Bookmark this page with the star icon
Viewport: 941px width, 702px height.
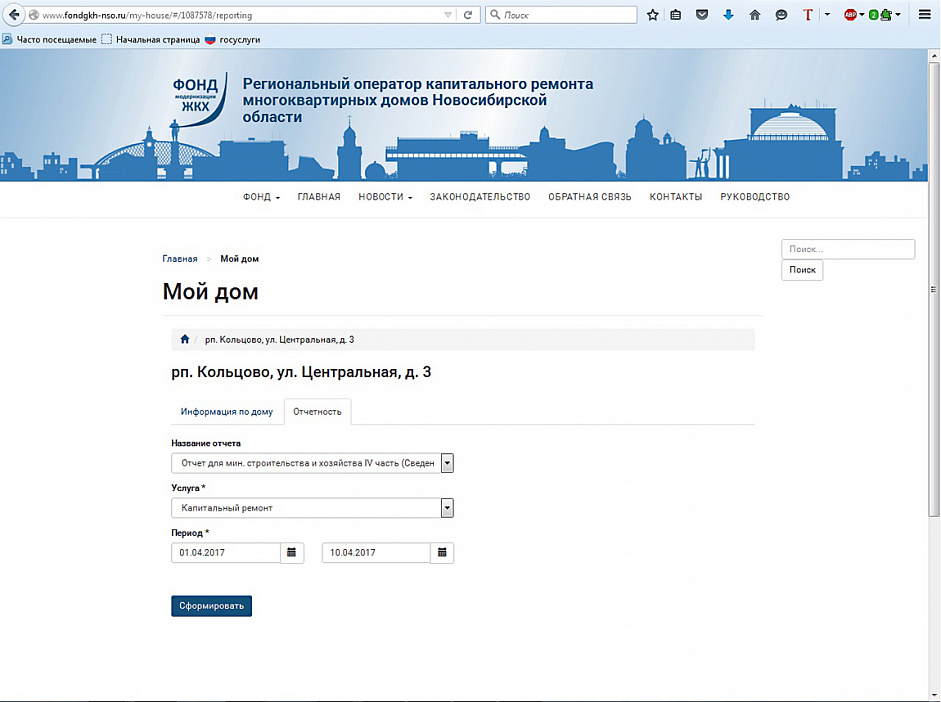653,15
